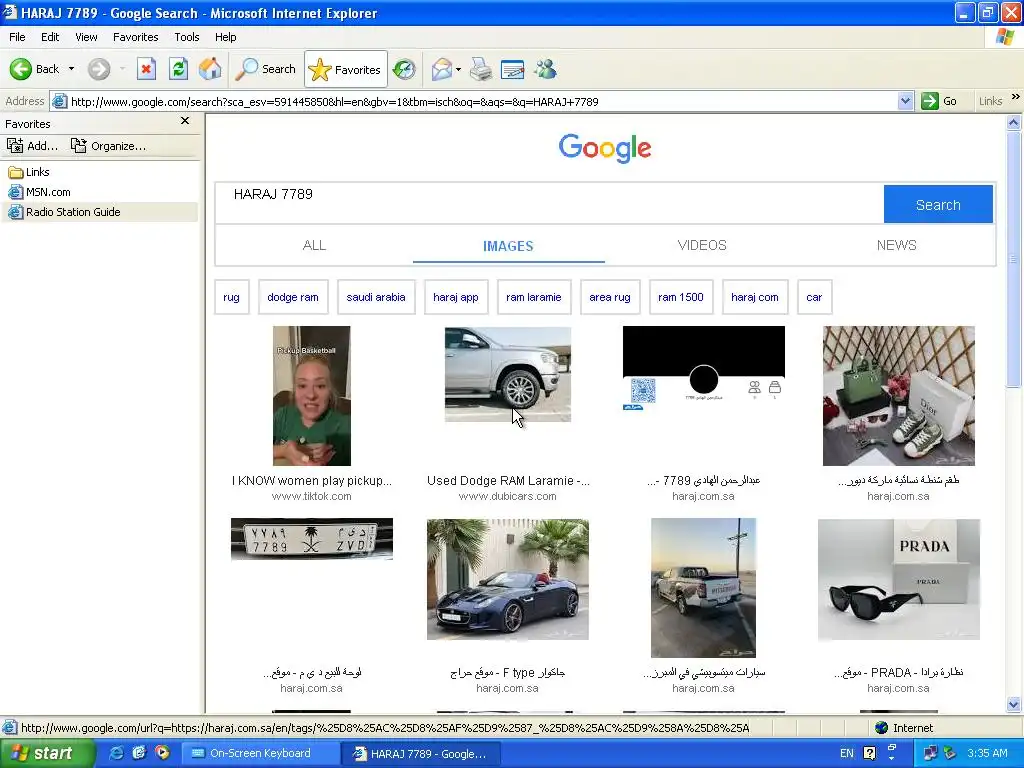1024x768 pixels.
Task: Stop page loading with the red X icon
Action: pyautogui.click(x=146, y=69)
